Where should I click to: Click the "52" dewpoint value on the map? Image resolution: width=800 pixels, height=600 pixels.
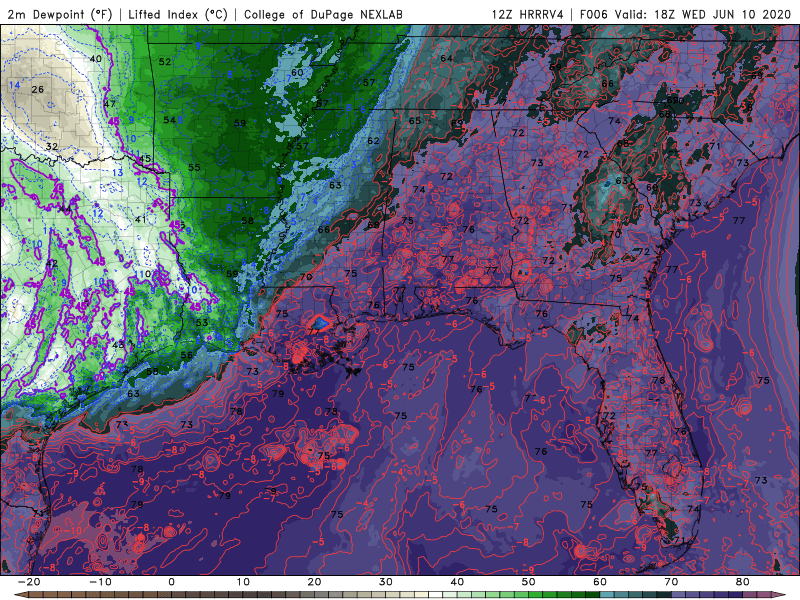[165, 62]
